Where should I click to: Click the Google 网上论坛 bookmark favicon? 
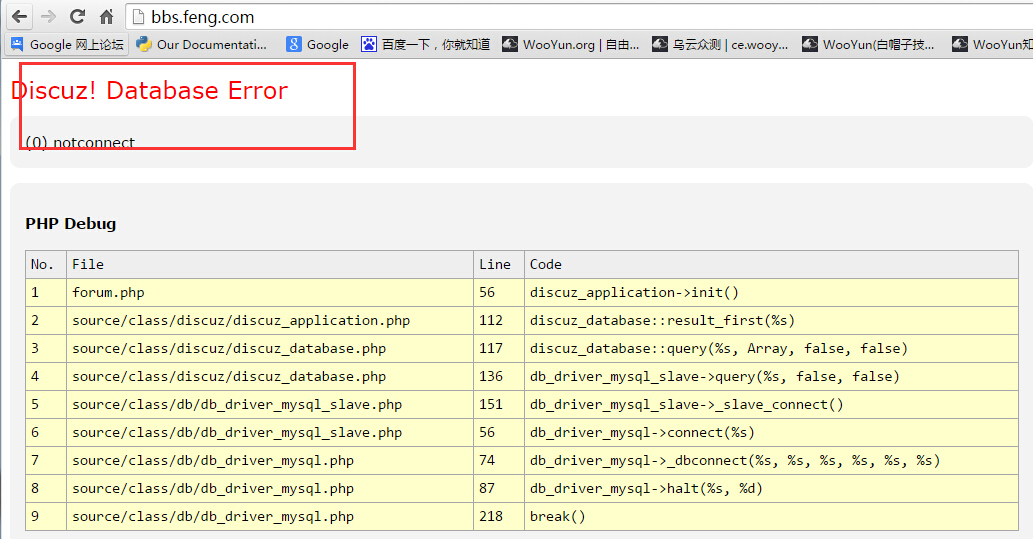tap(17, 44)
